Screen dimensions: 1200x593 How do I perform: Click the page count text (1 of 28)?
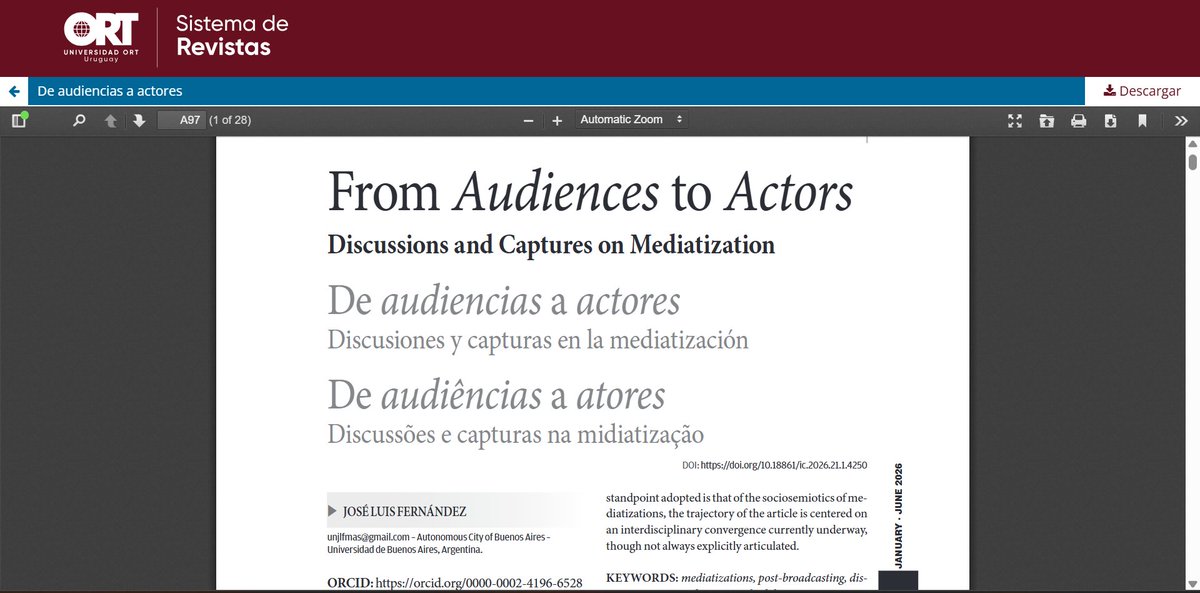[x=229, y=120]
